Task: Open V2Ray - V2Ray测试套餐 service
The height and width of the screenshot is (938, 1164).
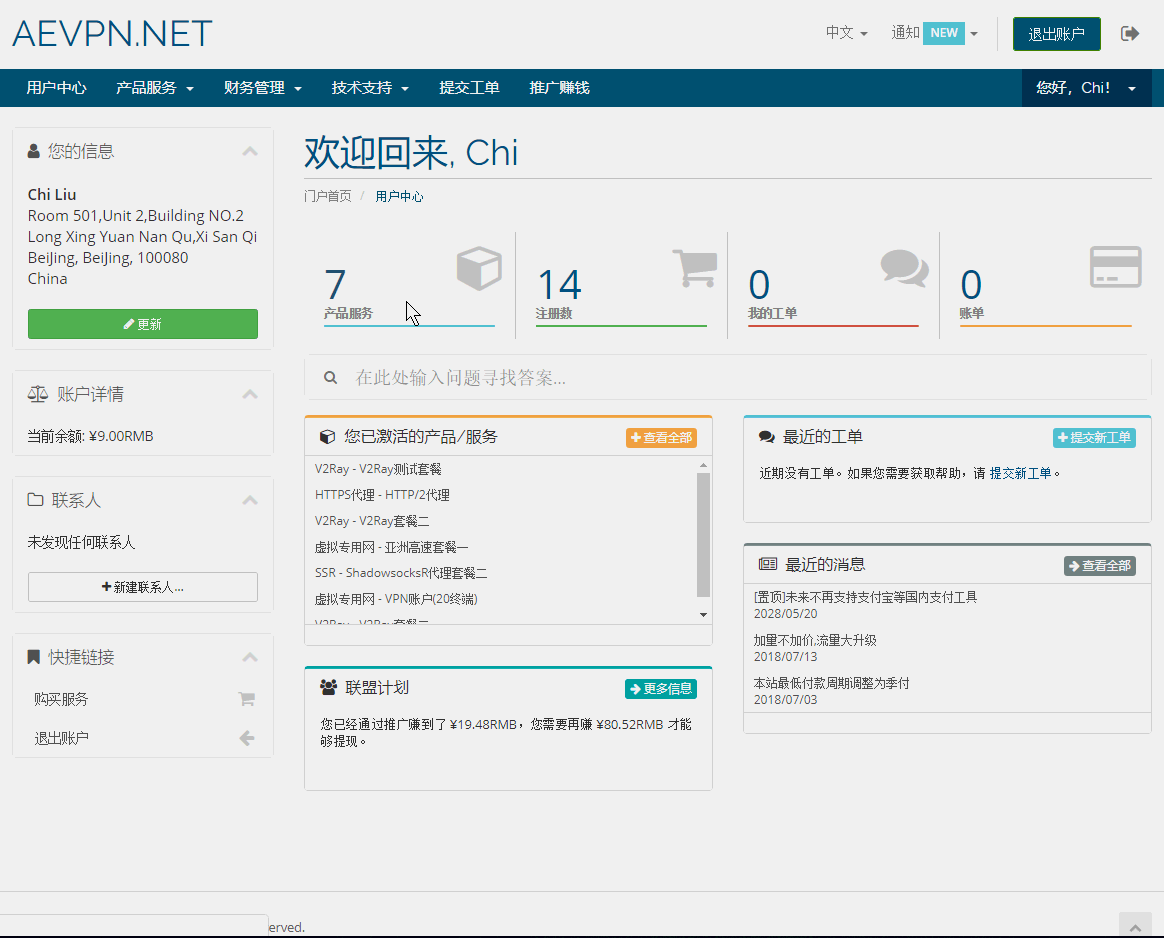Action: click(378, 469)
